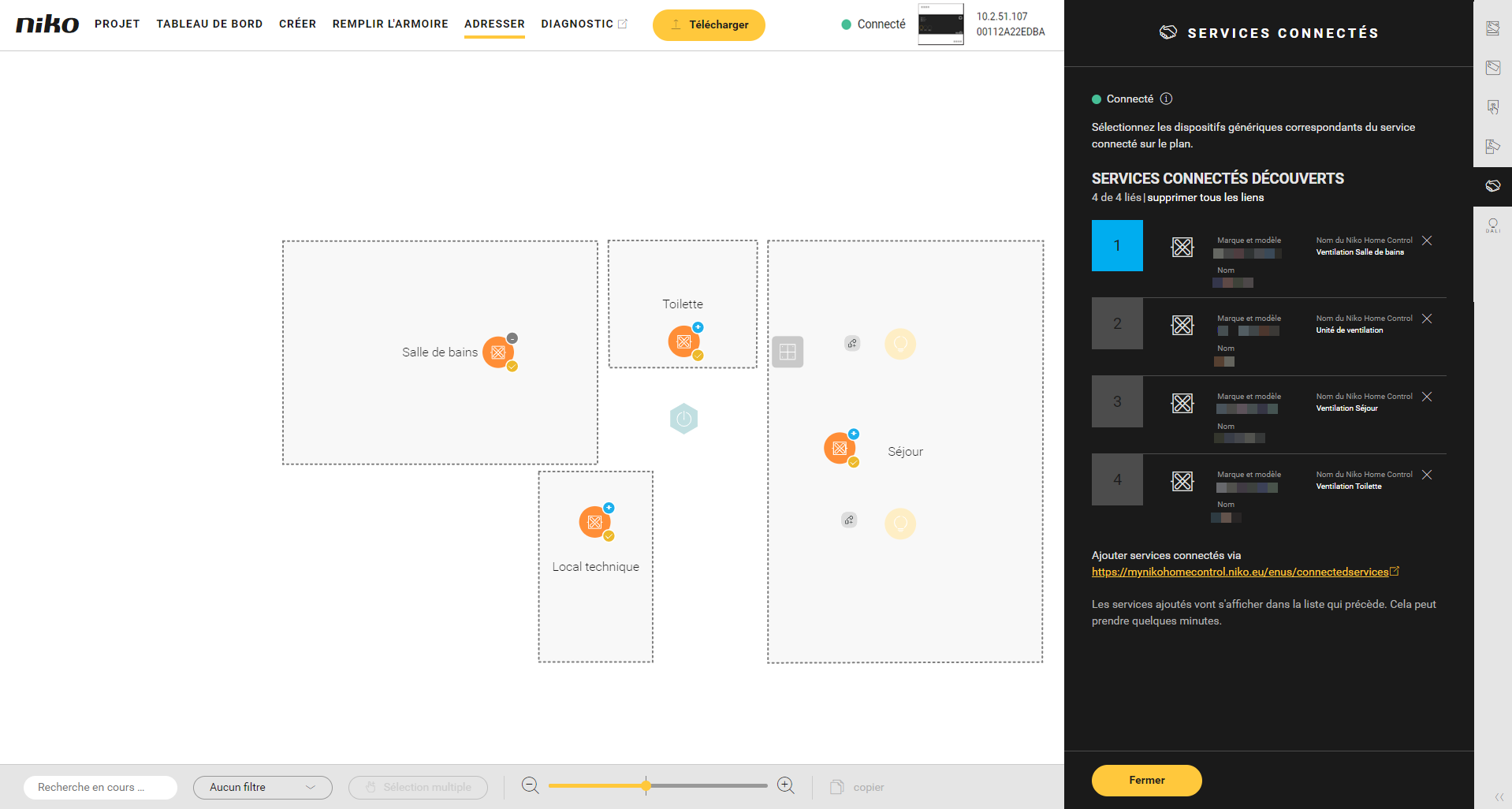Remove link for Ventilation Toilette
Viewport: 1512px width, 809px height.
coord(1427,475)
